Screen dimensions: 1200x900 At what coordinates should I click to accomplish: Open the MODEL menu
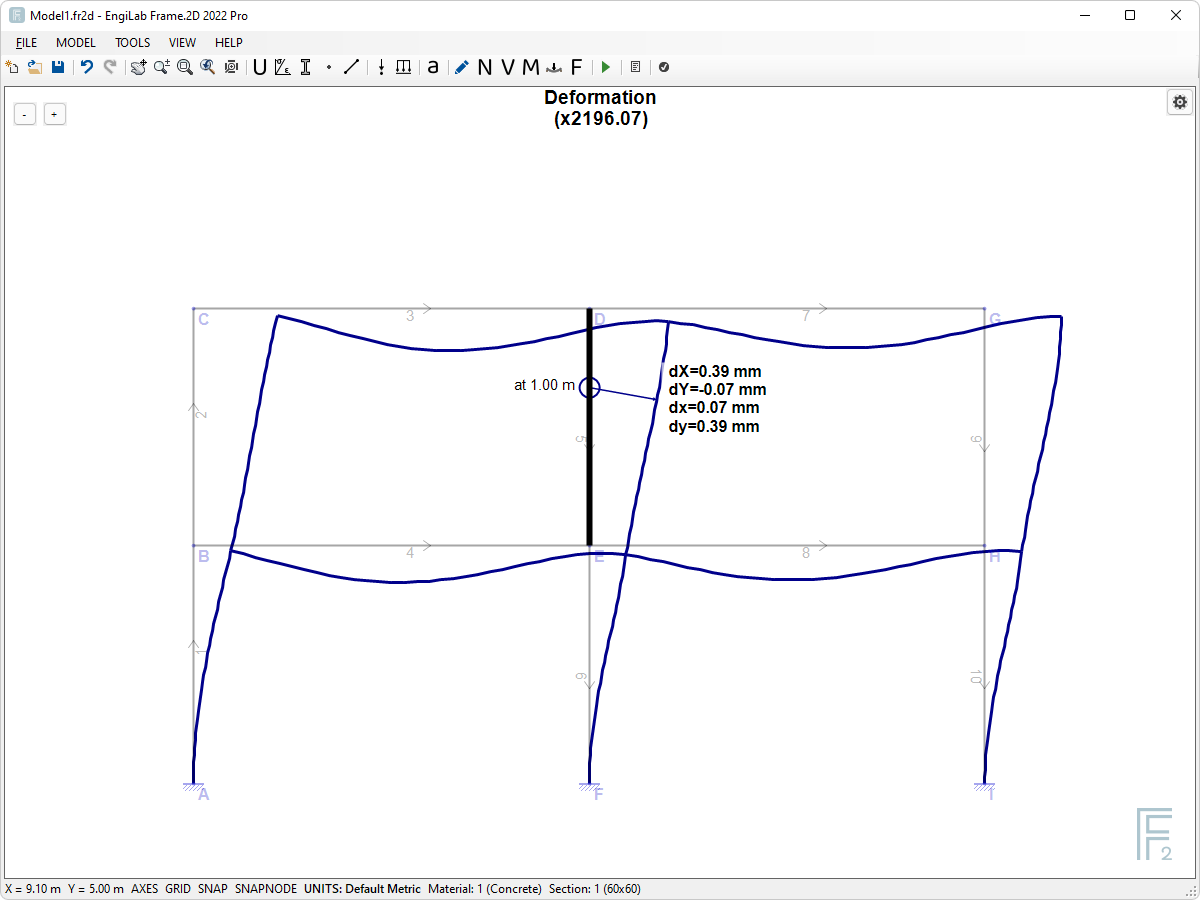pyautogui.click(x=75, y=43)
